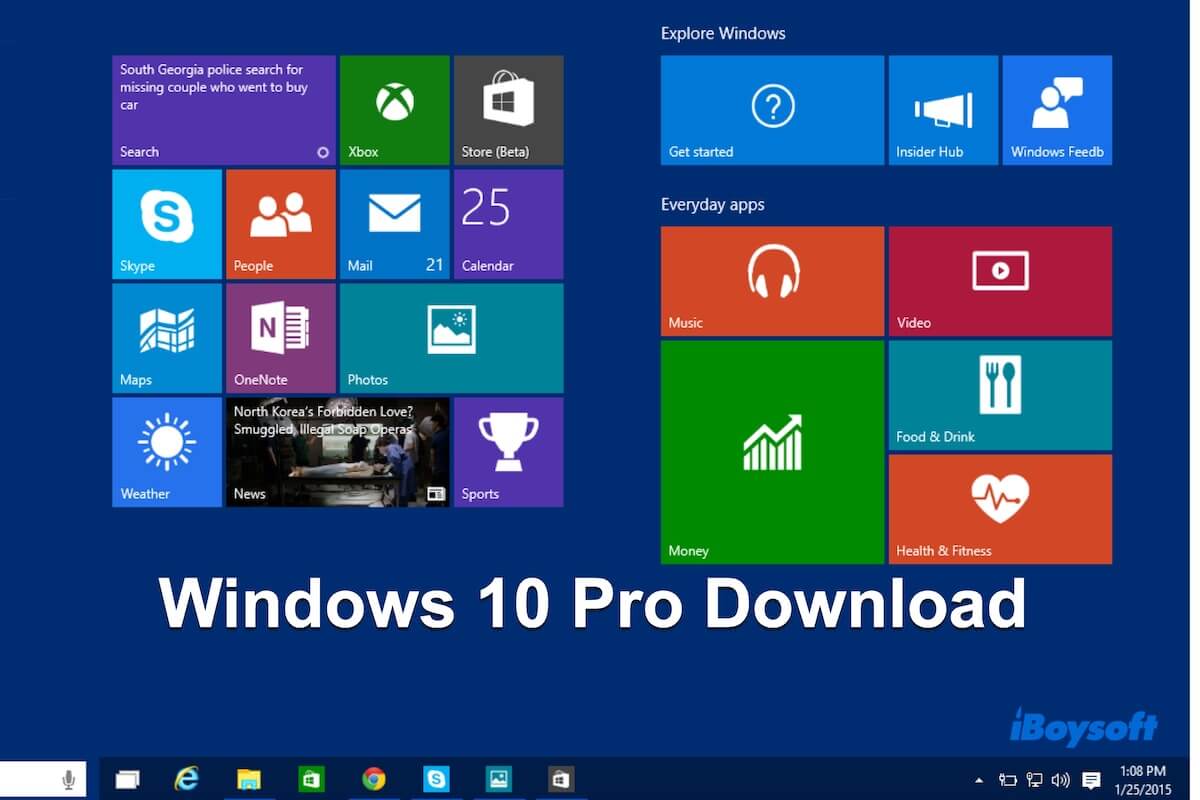Open the Money tile
Image resolution: width=1200 pixels, height=800 pixels.
pos(772,452)
